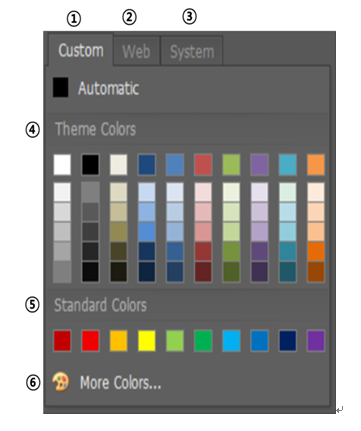Select the Custom tab
The image size is (361, 431).
[x=81, y=50]
